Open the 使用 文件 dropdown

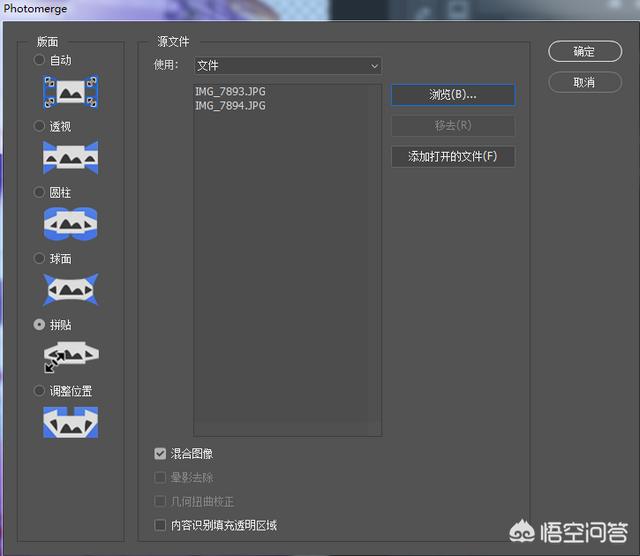(288, 66)
